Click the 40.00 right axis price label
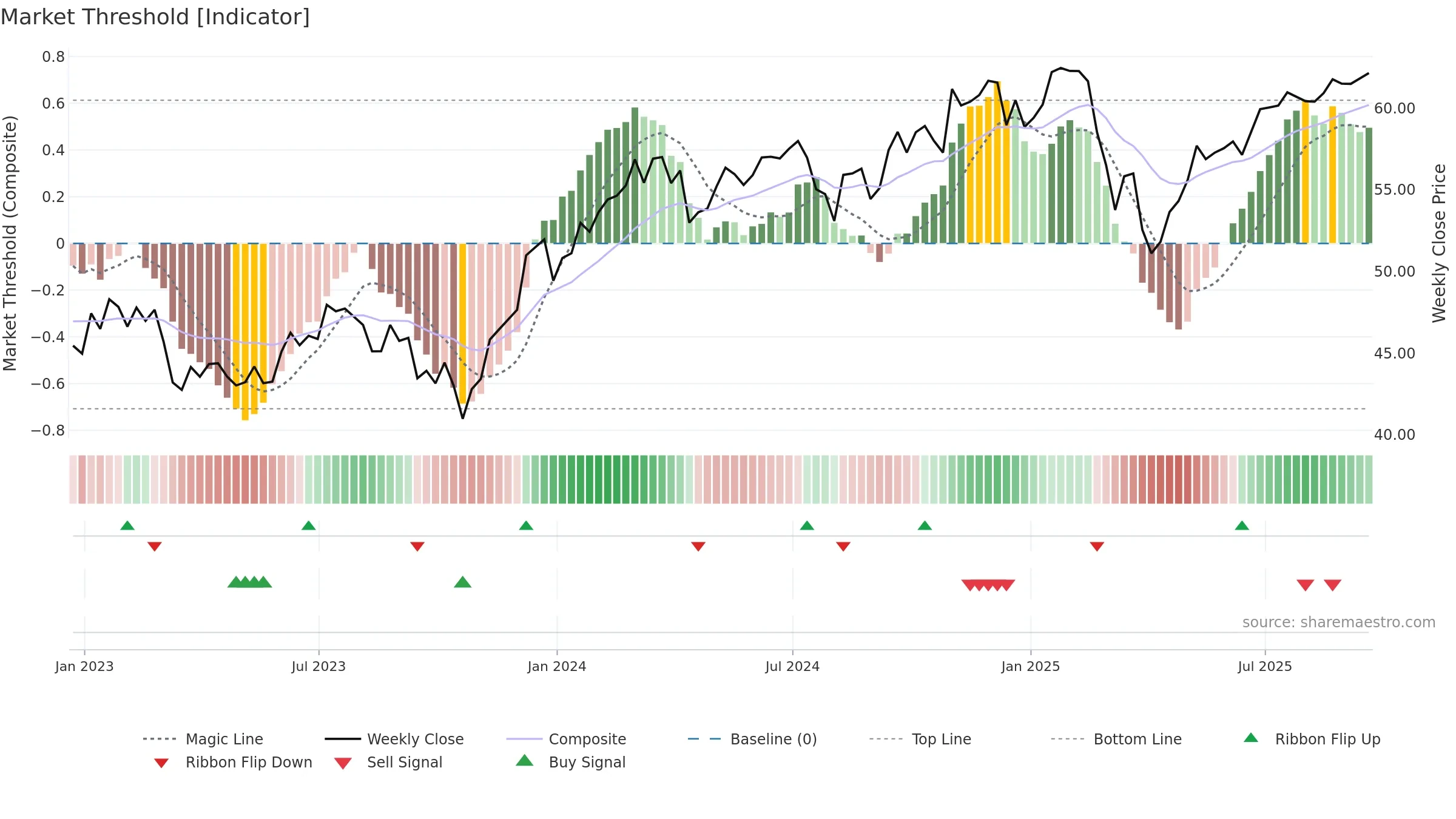This screenshot has width=1456, height=819. click(1395, 435)
